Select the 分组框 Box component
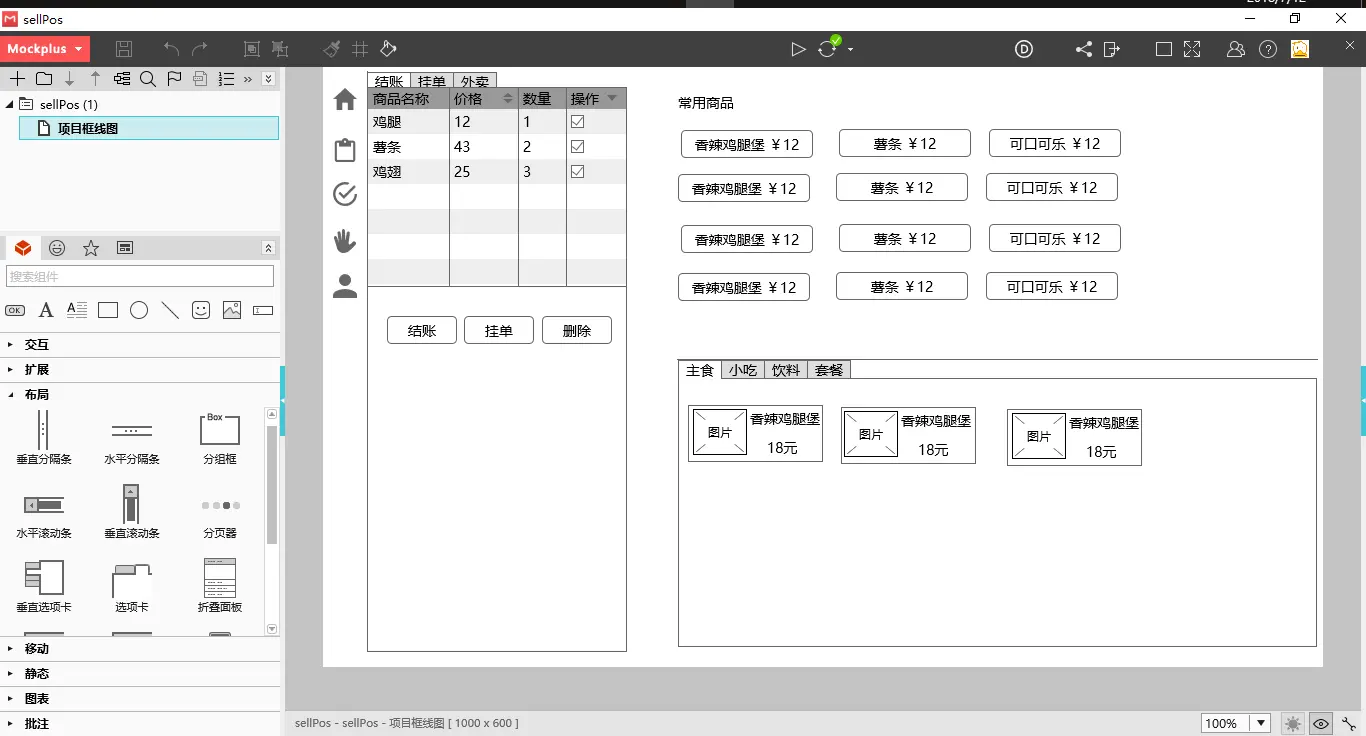The width and height of the screenshot is (1366, 736). coord(220,439)
